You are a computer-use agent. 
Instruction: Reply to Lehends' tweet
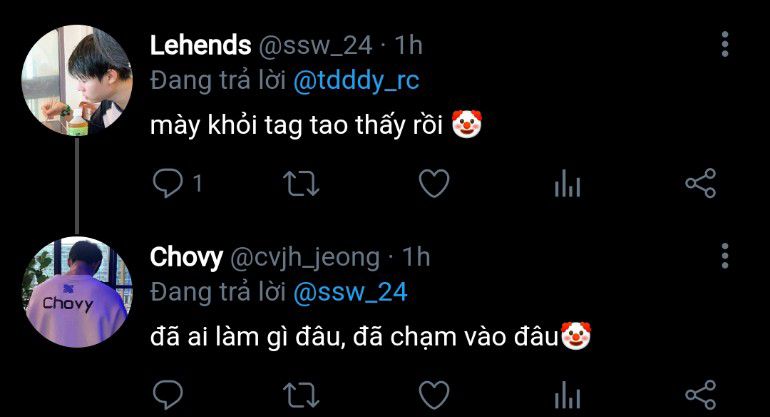pyautogui.click(x=167, y=183)
